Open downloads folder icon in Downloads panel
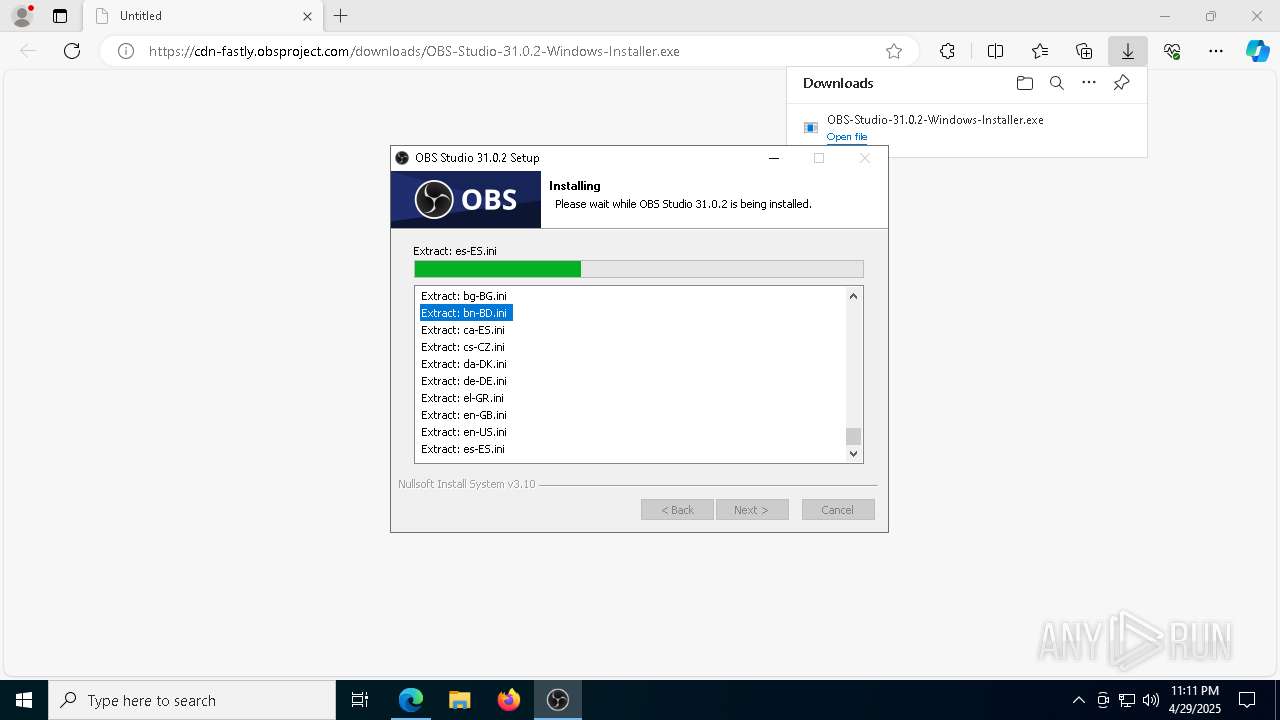The image size is (1280, 720). (x=1024, y=83)
